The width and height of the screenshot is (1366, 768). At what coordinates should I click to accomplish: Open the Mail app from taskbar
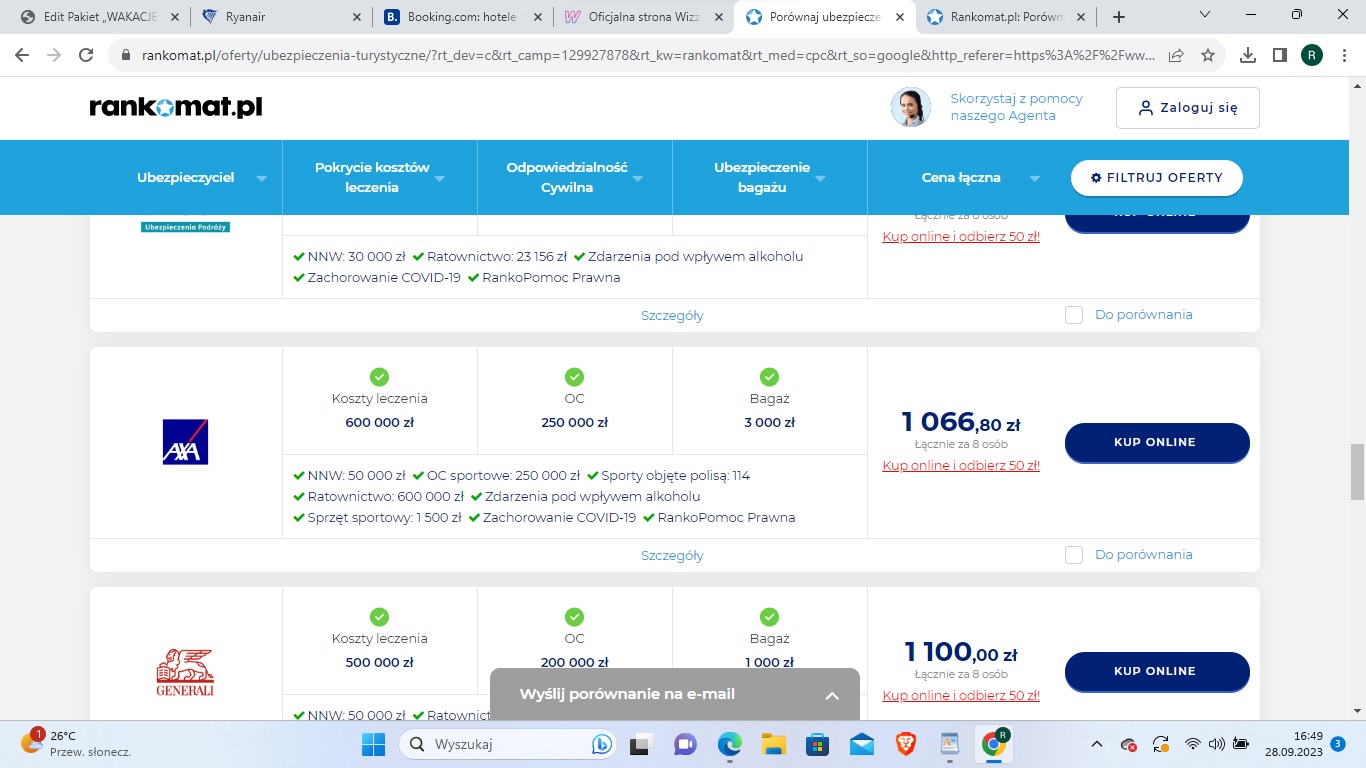[861, 744]
